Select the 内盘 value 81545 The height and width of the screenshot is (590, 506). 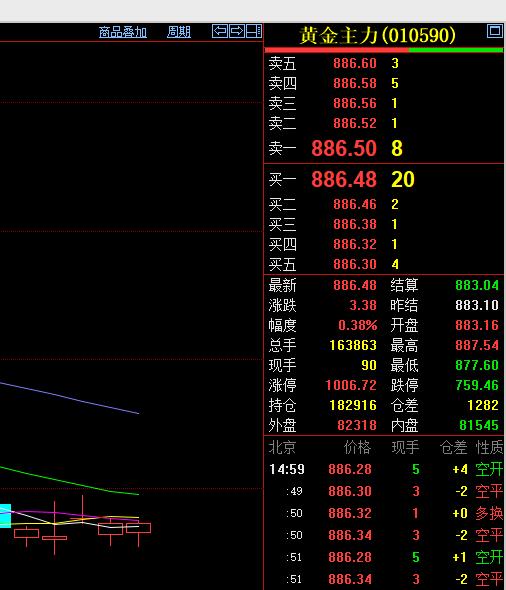tap(479, 425)
